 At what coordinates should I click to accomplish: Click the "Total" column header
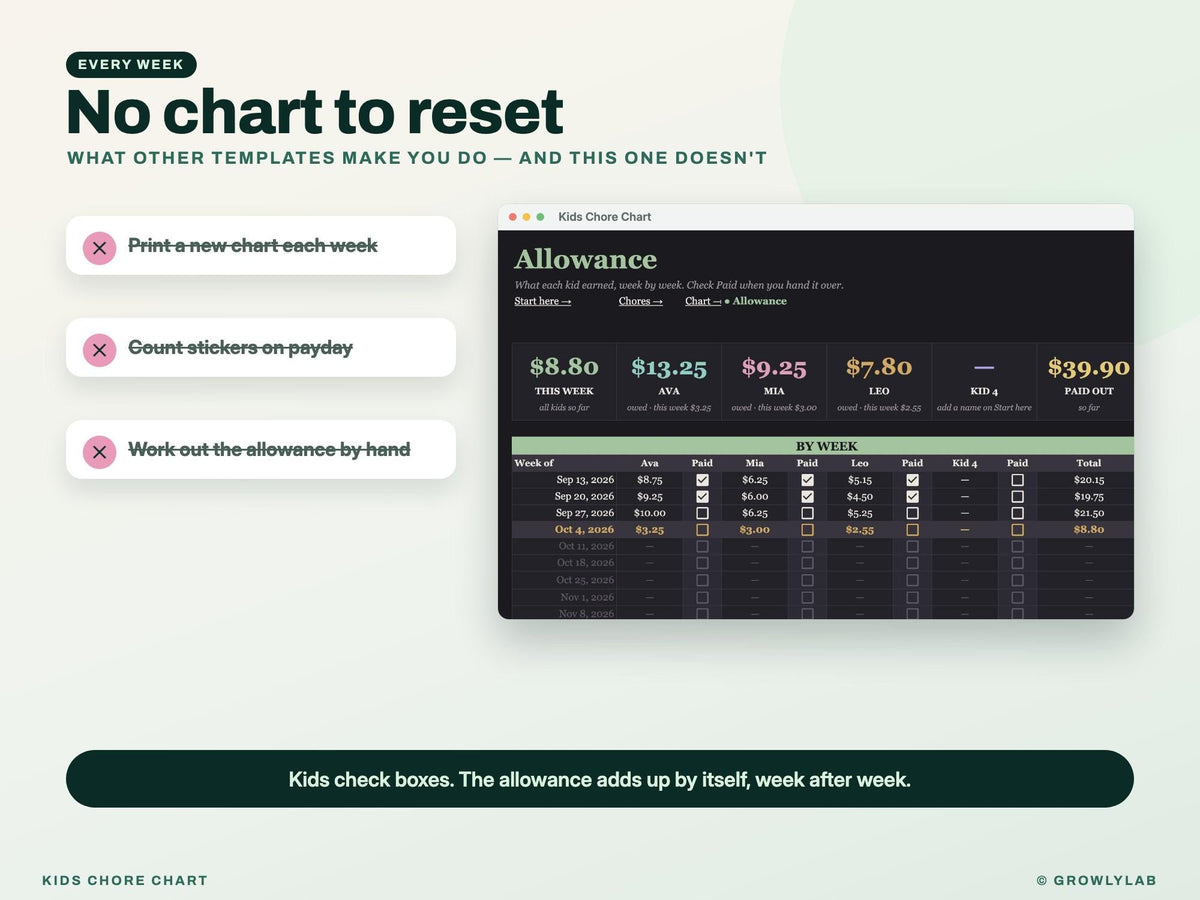(1089, 463)
